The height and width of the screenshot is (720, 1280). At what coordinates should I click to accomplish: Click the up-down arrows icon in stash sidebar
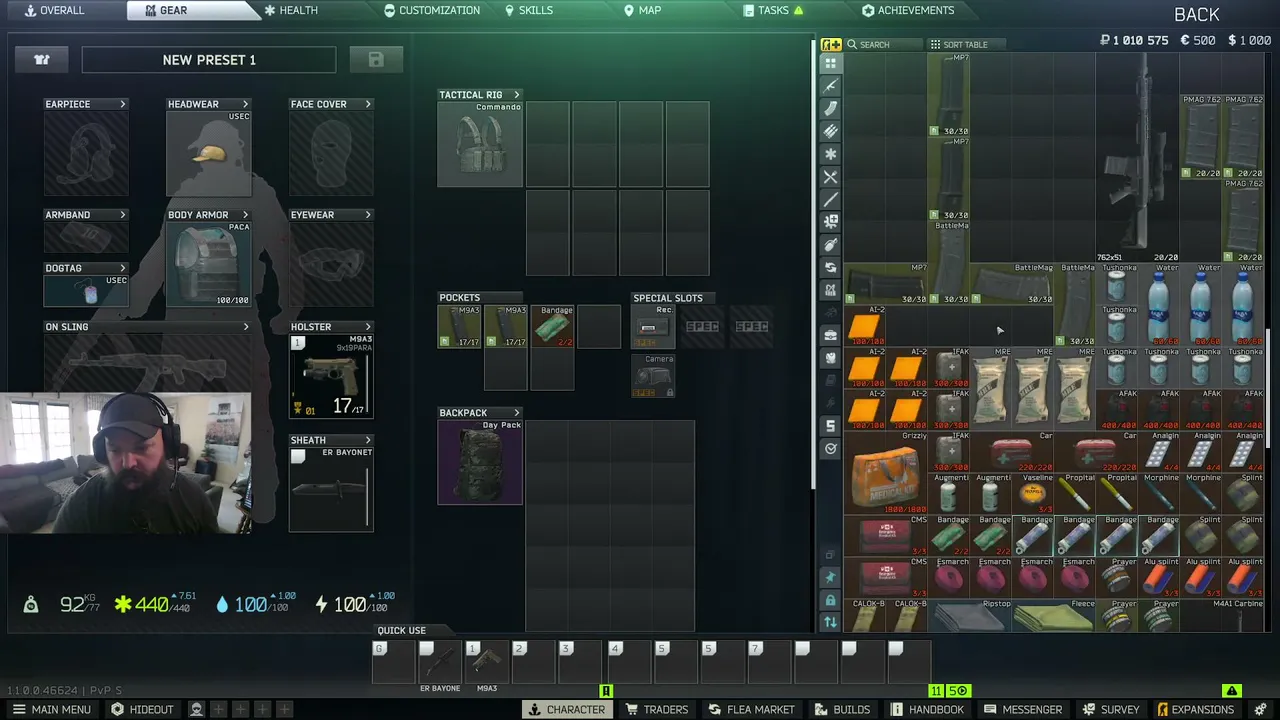pyautogui.click(x=830, y=622)
